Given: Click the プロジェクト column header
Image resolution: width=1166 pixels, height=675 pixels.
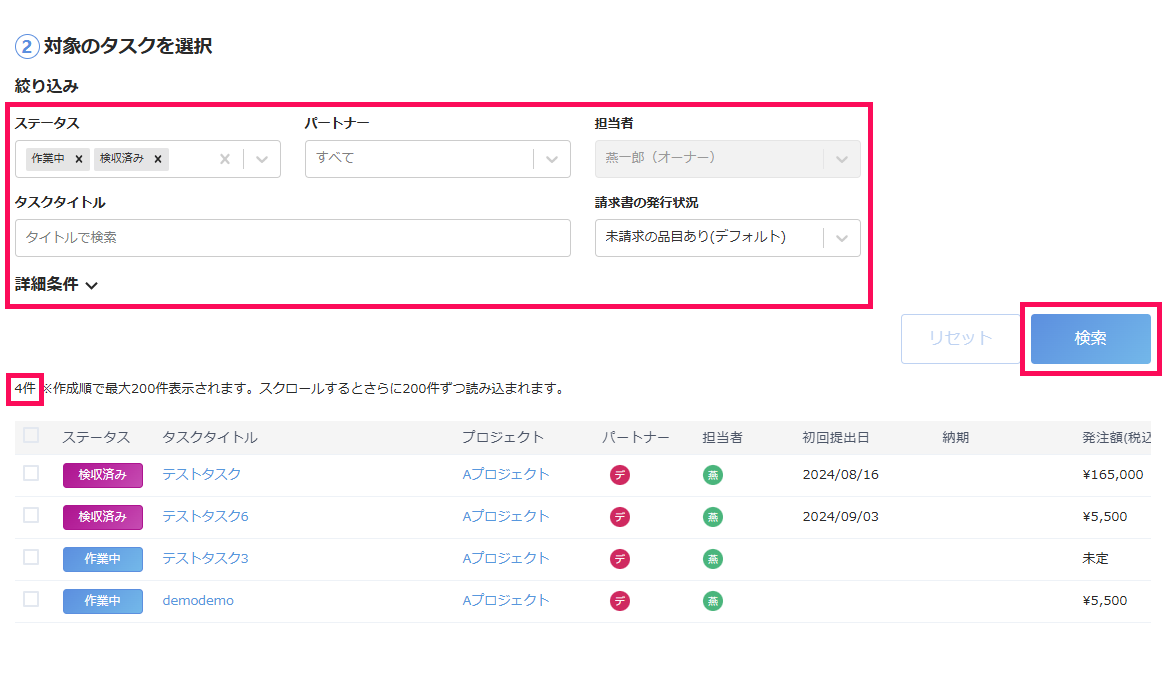Looking at the screenshot, I should tap(503, 438).
